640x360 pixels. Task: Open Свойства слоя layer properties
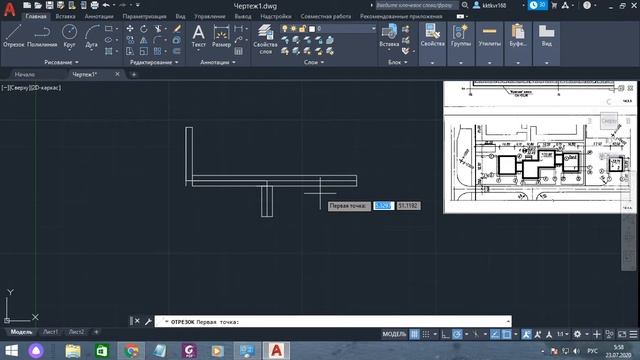point(265,39)
